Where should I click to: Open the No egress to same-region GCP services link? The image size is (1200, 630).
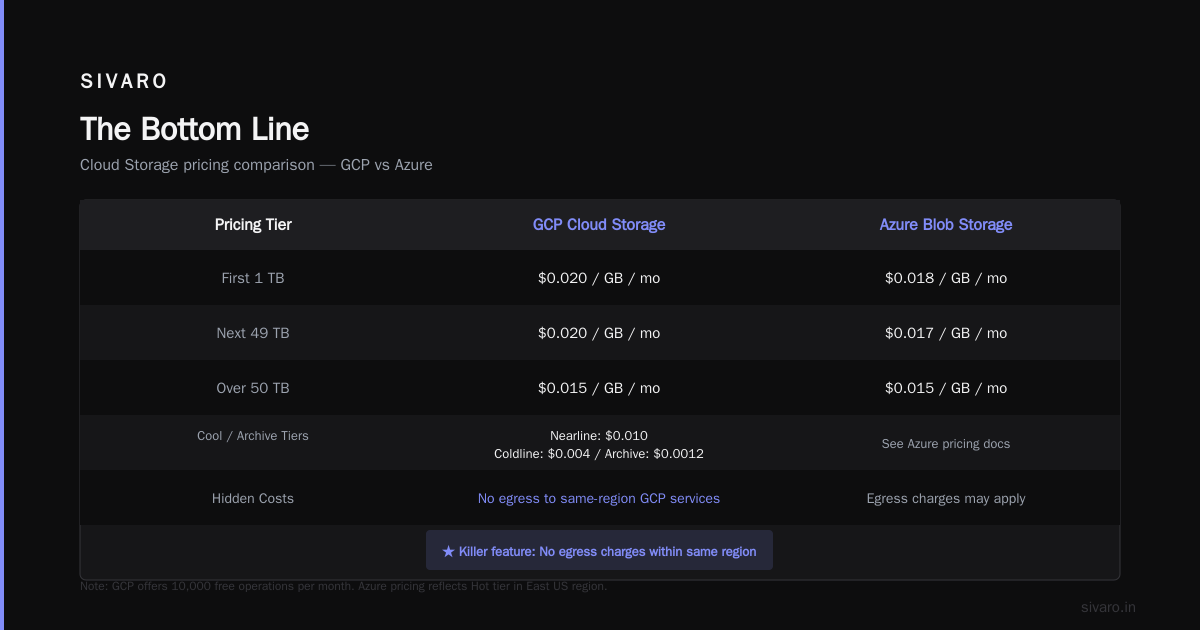pos(599,498)
